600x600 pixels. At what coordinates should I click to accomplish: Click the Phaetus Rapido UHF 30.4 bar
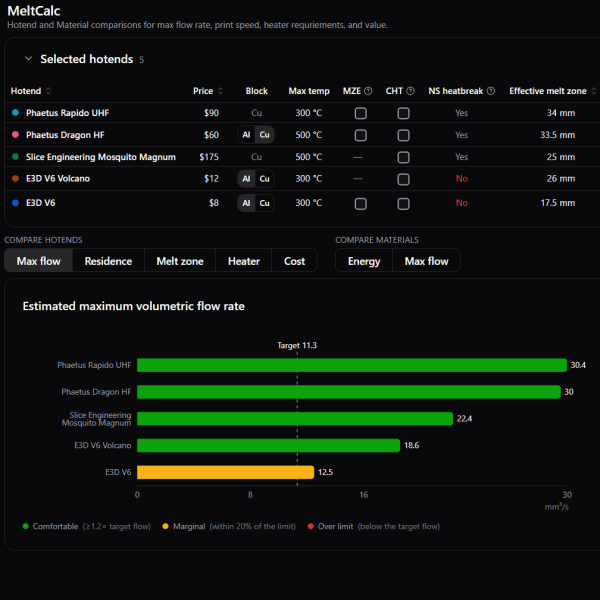(352, 365)
